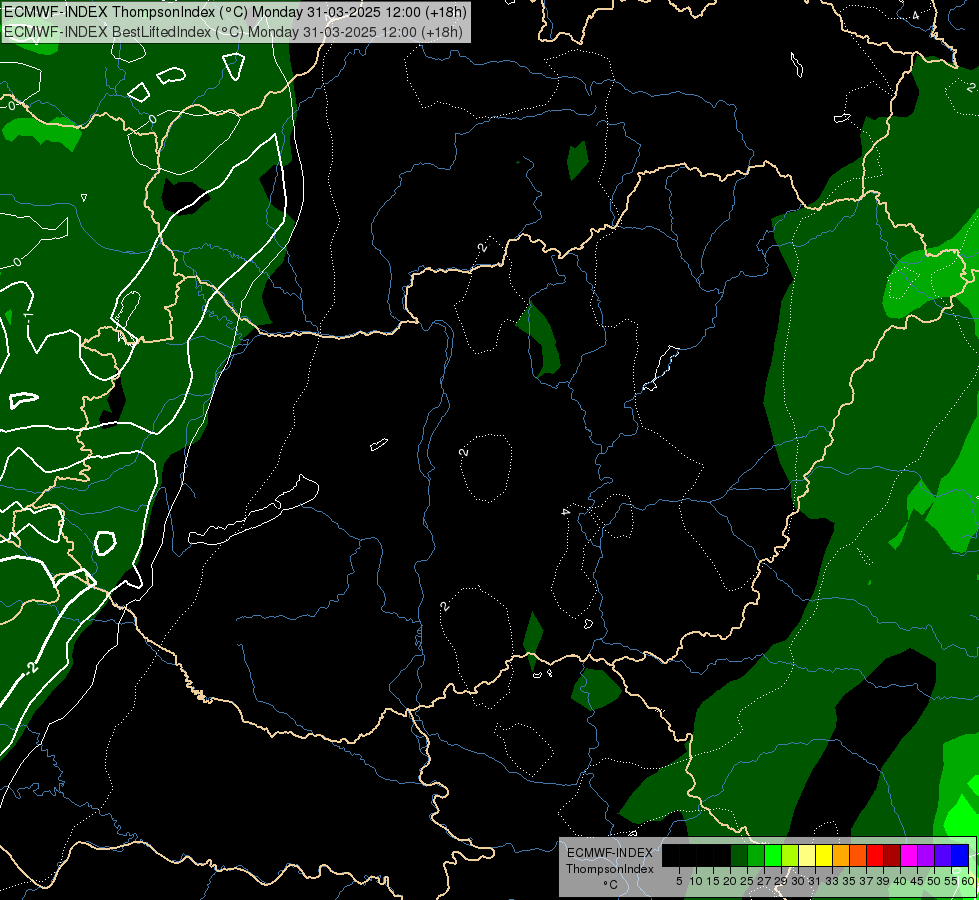Pick the lime 29–30 legend swatch

tap(790, 855)
